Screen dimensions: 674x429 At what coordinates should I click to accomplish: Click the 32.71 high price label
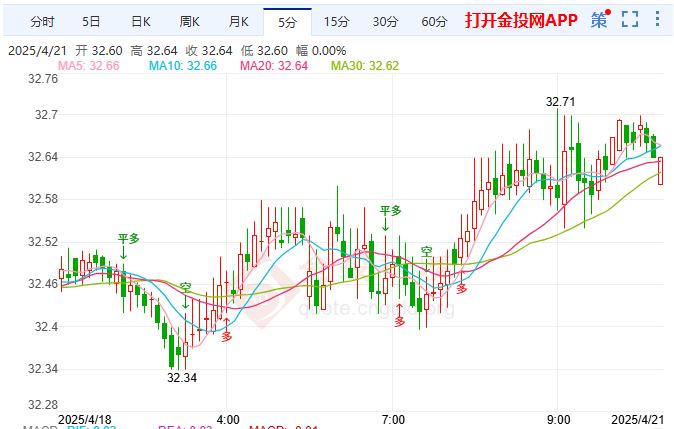click(560, 101)
